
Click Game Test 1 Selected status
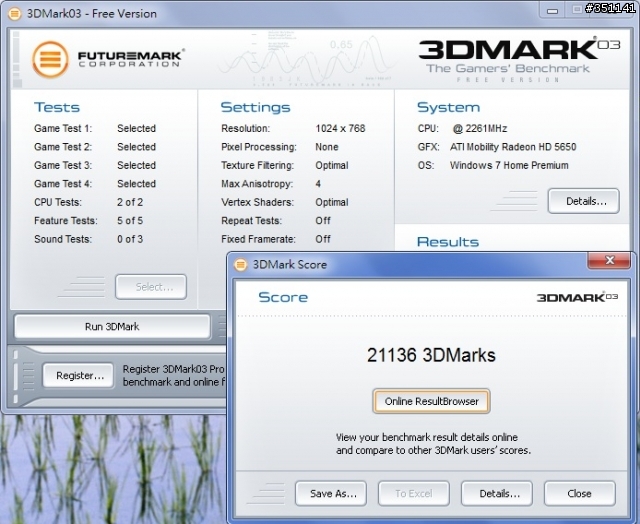(x=136, y=129)
